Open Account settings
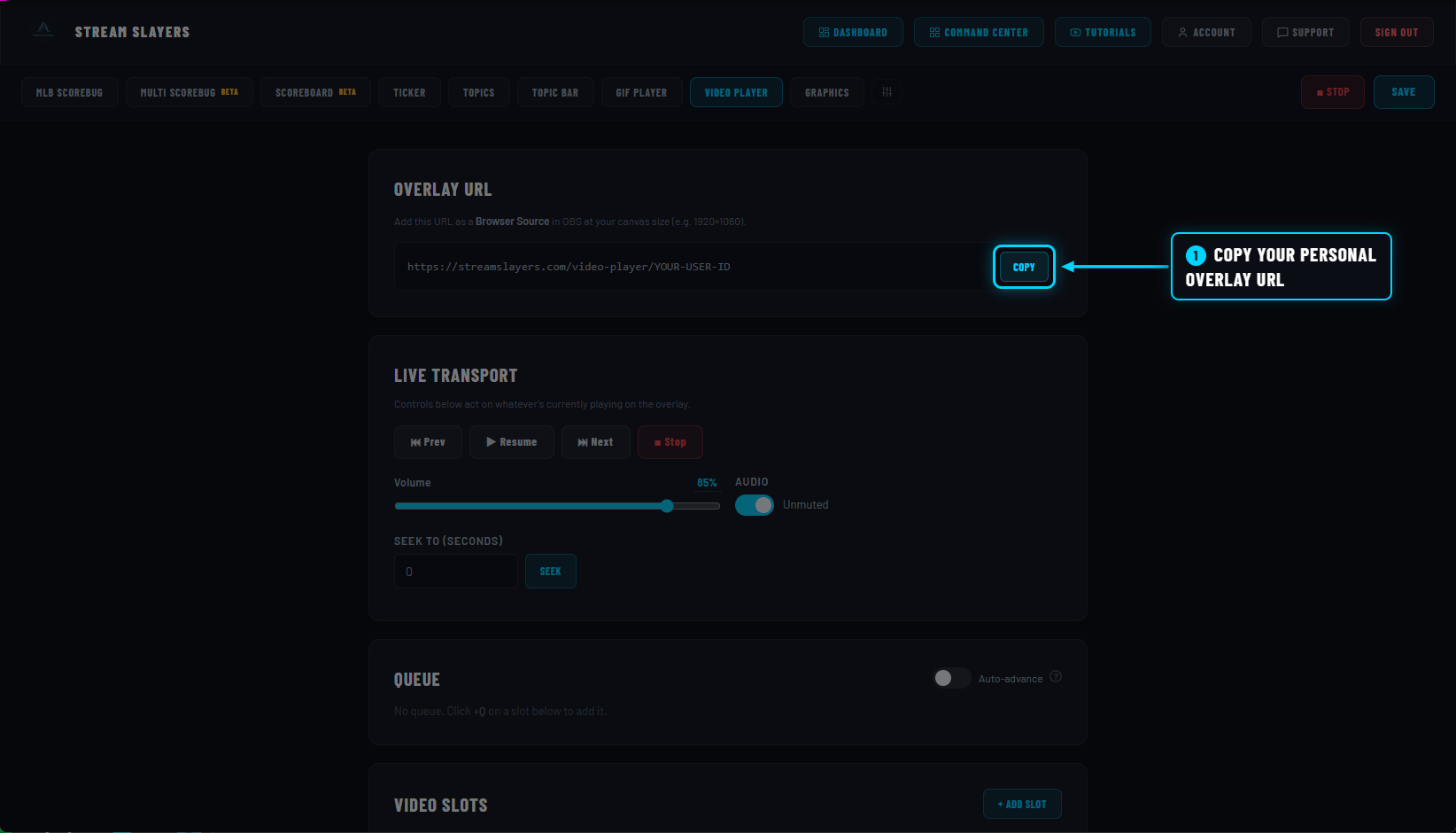The width and height of the screenshot is (1456, 833). (x=1206, y=32)
